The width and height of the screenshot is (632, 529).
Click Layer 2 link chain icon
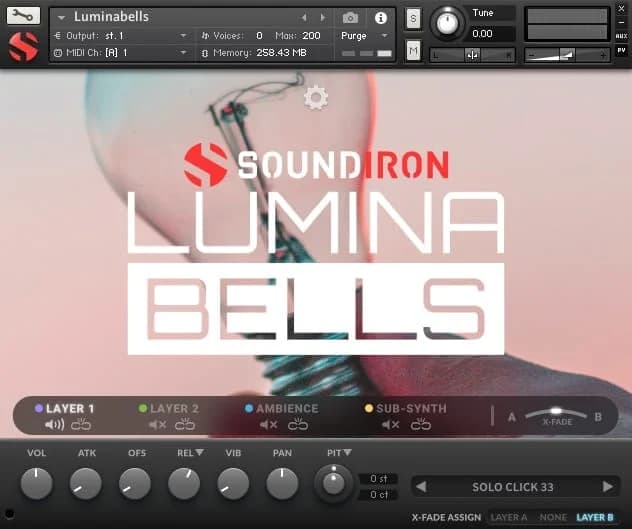point(185,425)
